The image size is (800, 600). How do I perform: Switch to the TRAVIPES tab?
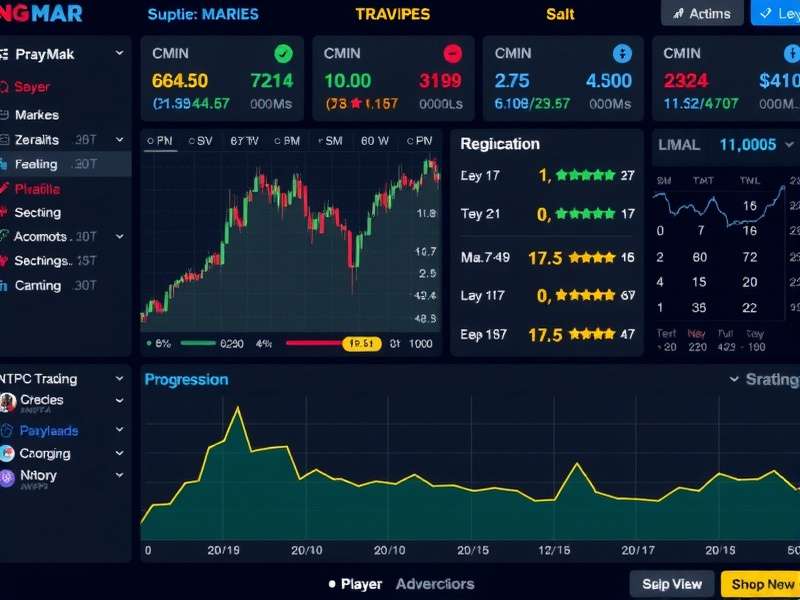point(392,14)
